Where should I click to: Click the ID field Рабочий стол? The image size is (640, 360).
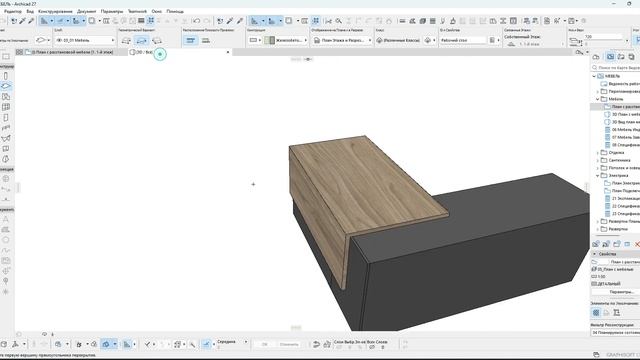(x=463, y=40)
